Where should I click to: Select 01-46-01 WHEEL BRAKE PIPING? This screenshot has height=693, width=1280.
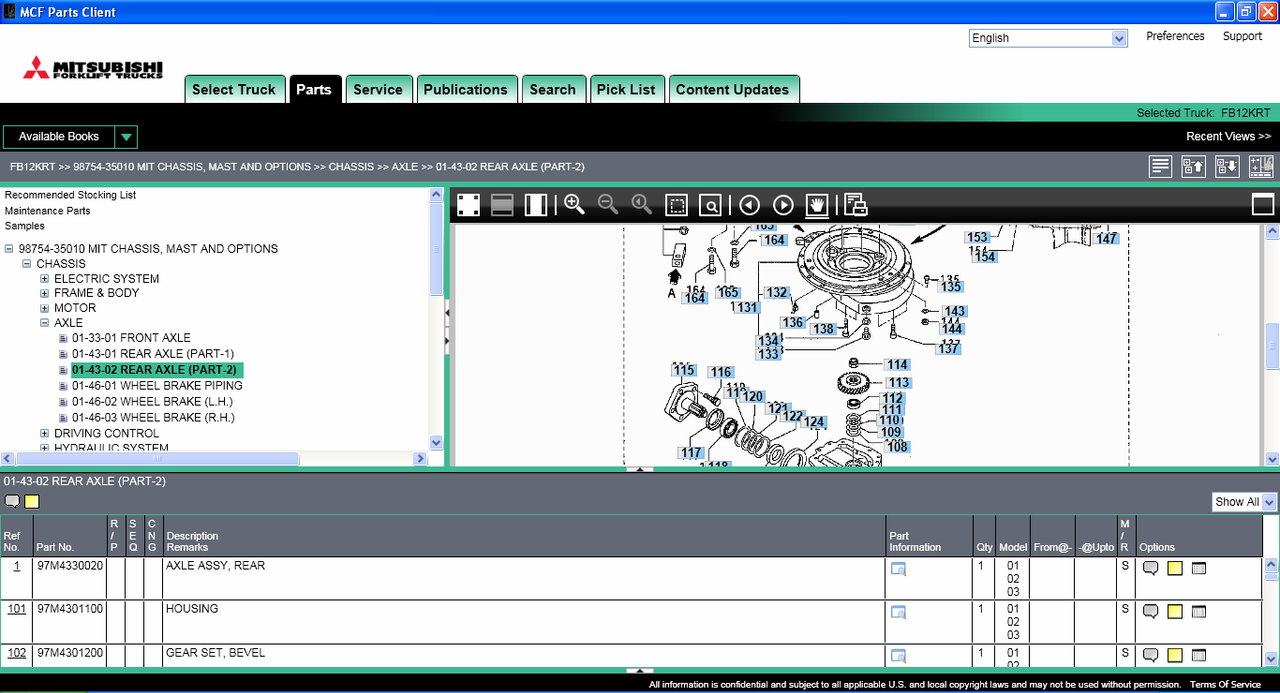click(157, 386)
